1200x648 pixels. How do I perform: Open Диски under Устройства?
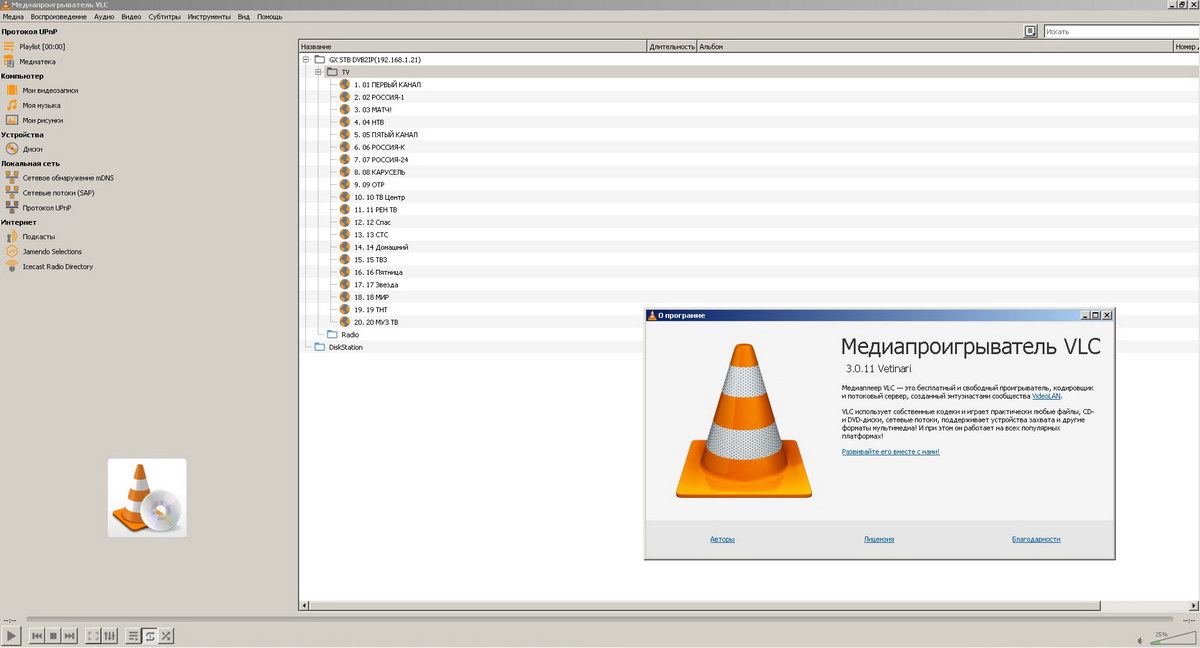[25, 149]
